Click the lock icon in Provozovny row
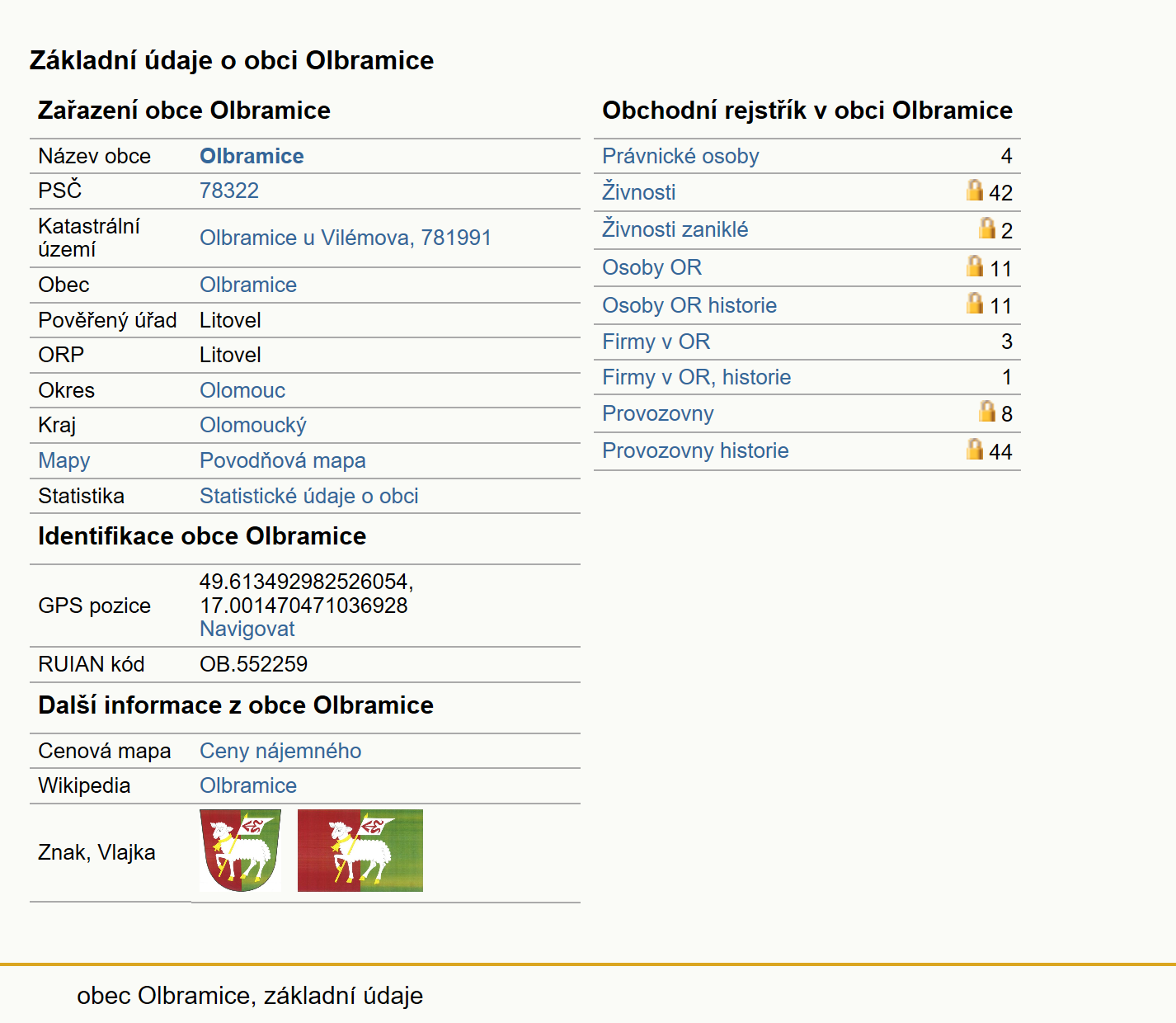1176x1023 pixels. point(987,411)
